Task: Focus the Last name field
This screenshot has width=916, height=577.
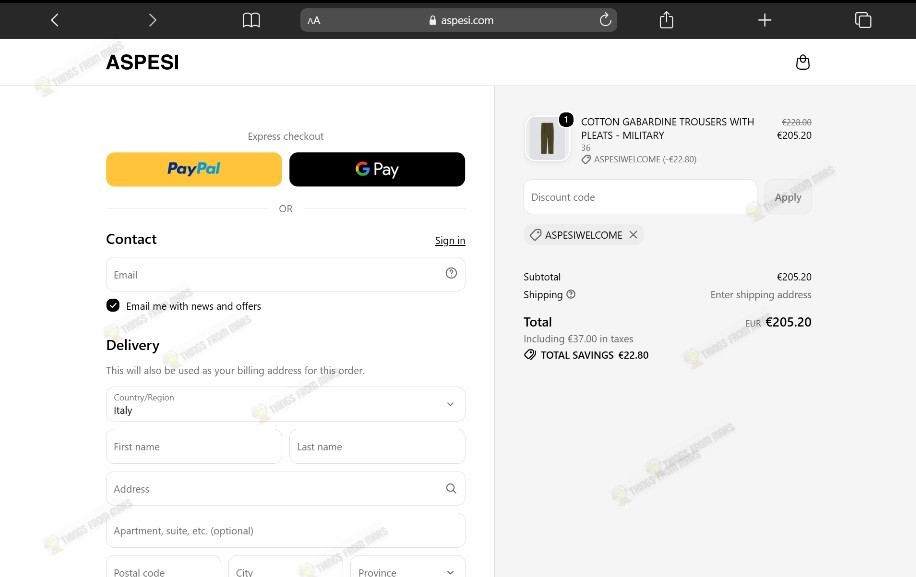Action: (377, 447)
